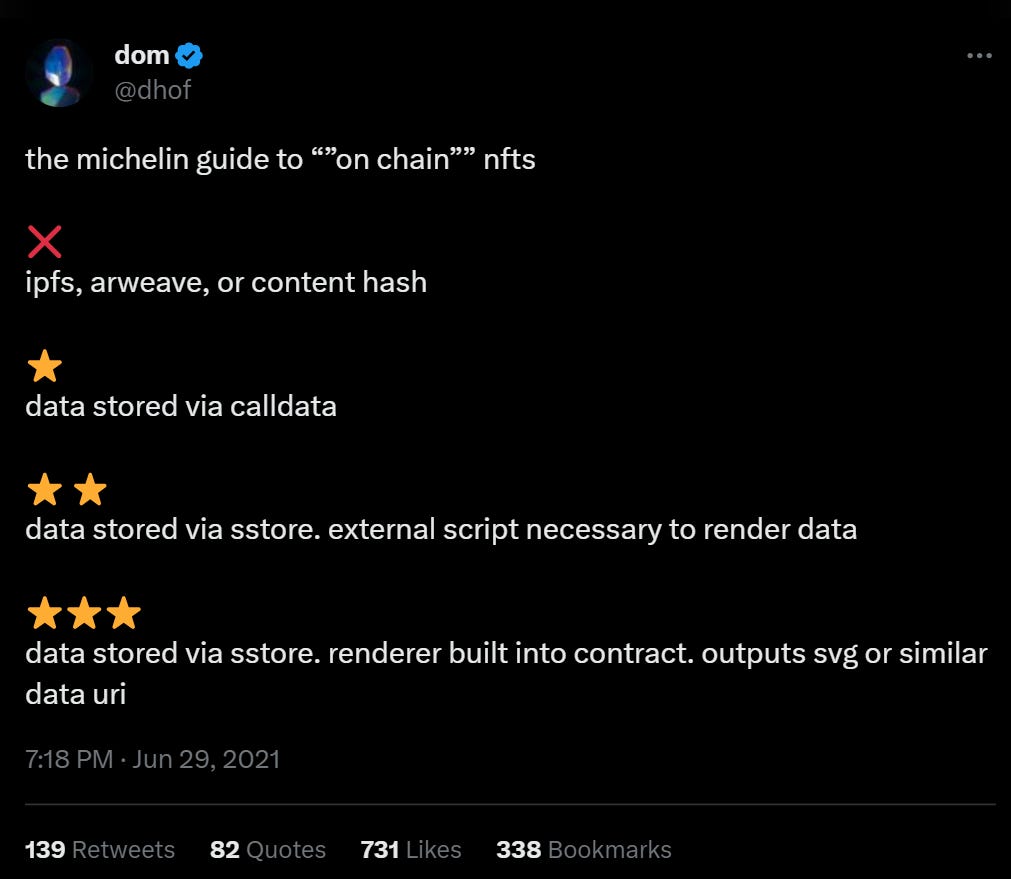The image size is (1011, 879).
Task: Click last star in the three-star row
Action: pos(123,613)
